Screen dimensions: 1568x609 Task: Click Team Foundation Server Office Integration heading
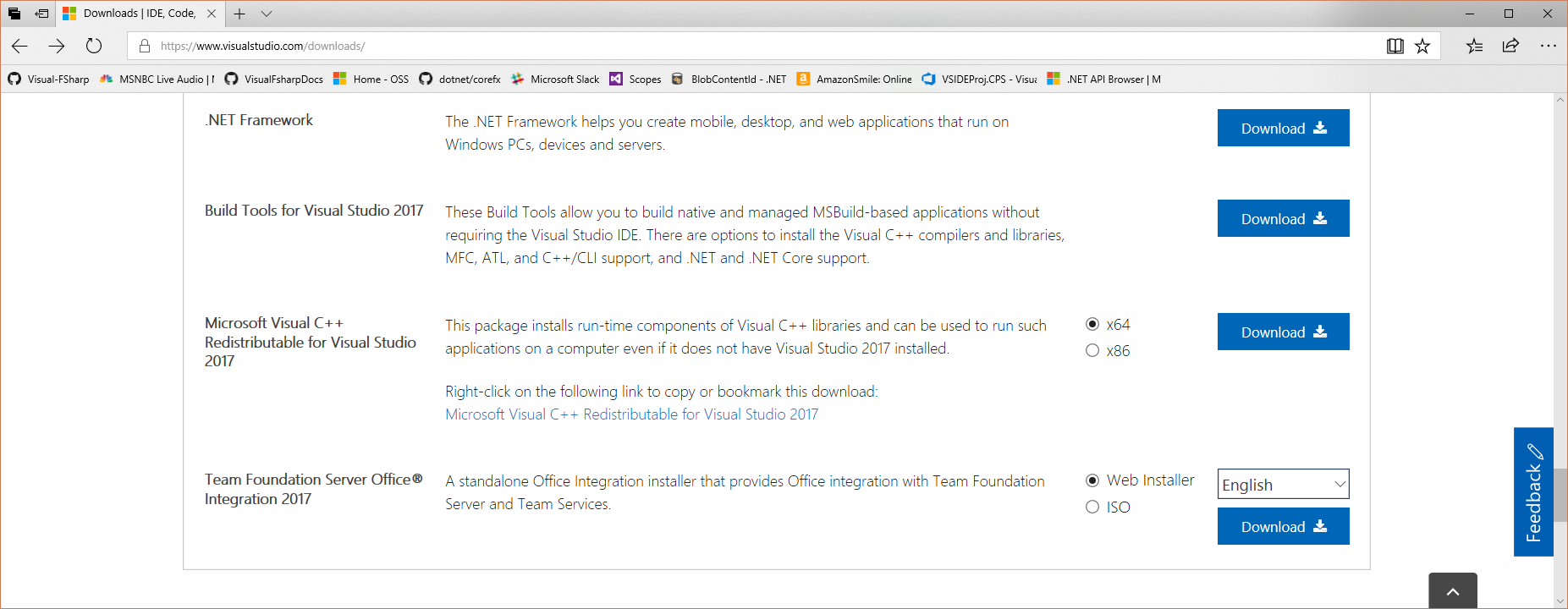point(314,489)
